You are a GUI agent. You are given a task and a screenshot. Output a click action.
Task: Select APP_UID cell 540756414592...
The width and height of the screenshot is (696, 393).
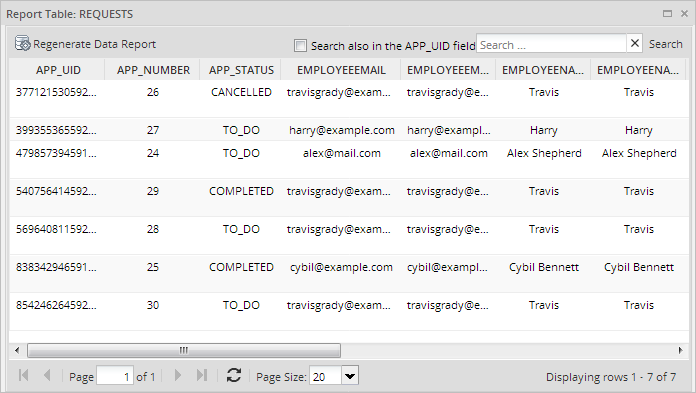click(x=56, y=191)
